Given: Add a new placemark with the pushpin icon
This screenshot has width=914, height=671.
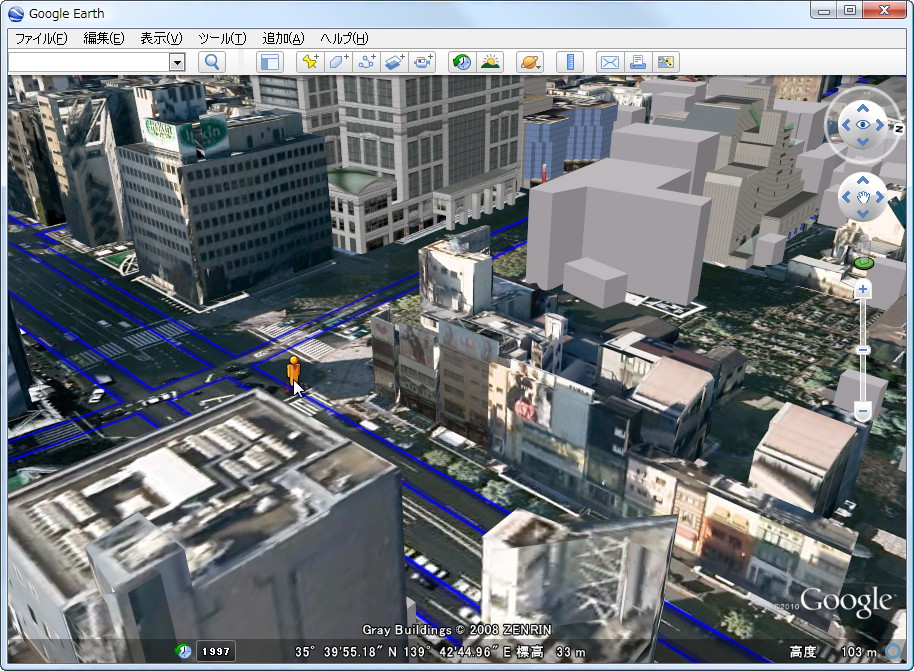Looking at the screenshot, I should click(x=310, y=61).
